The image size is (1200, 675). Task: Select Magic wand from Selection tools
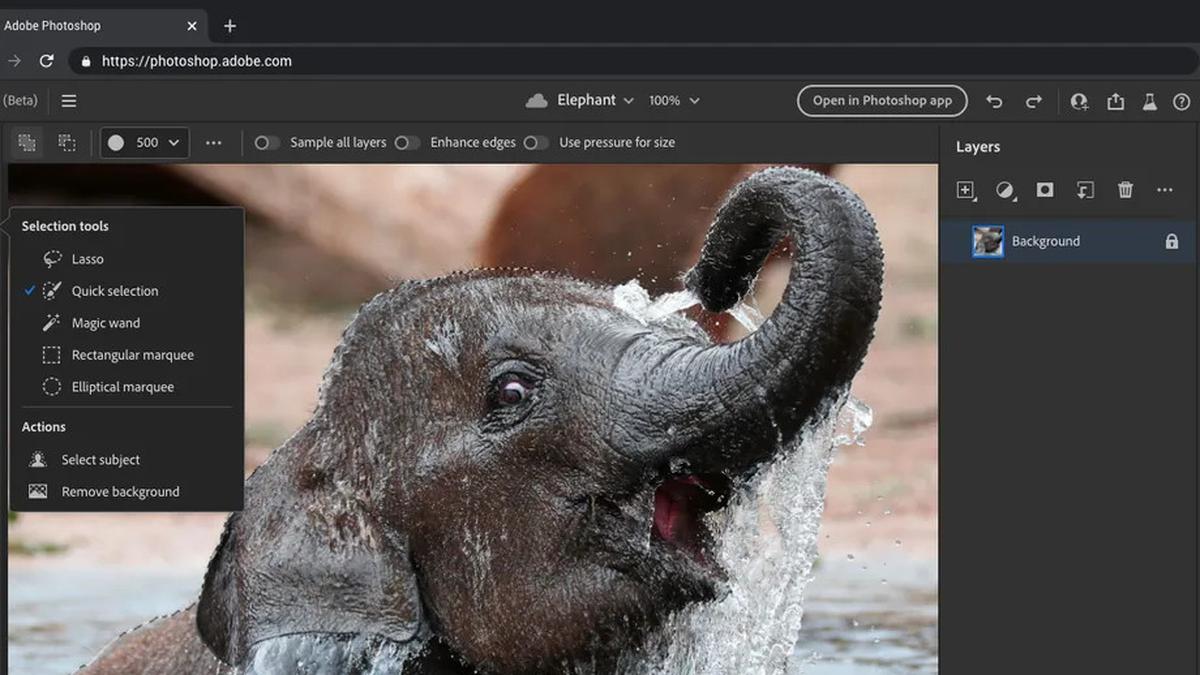(x=105, y=323)
